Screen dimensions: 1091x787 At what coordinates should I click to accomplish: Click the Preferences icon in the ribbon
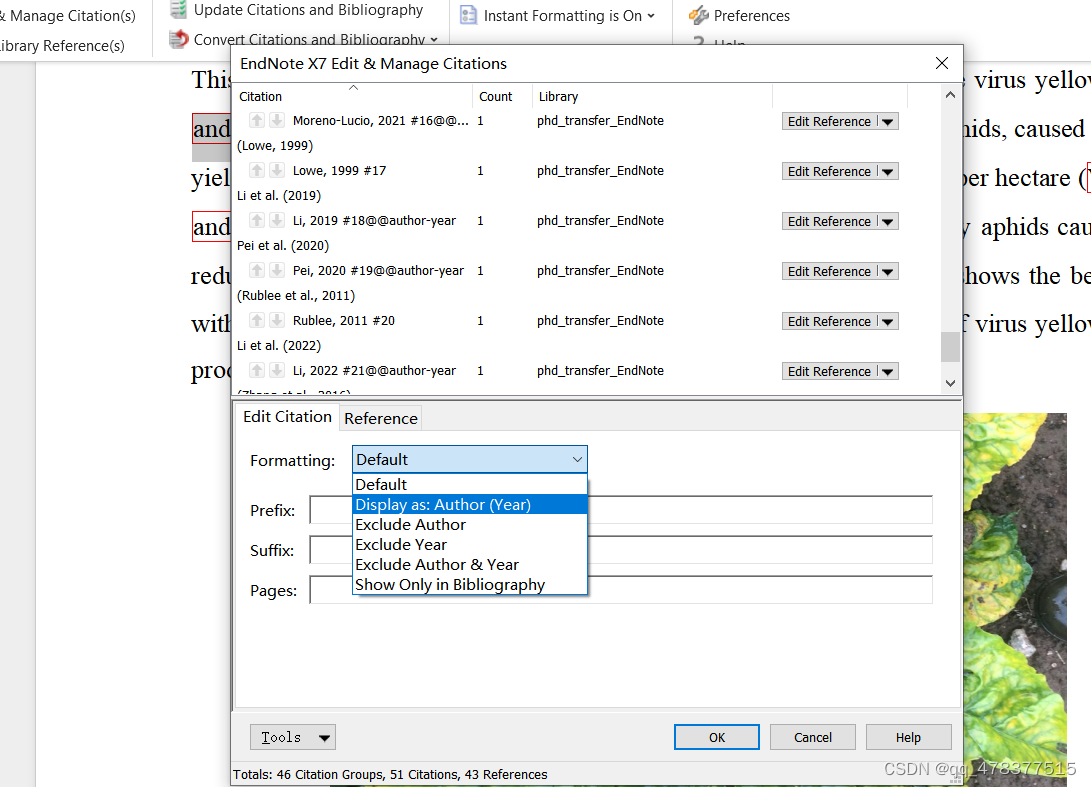699,15
